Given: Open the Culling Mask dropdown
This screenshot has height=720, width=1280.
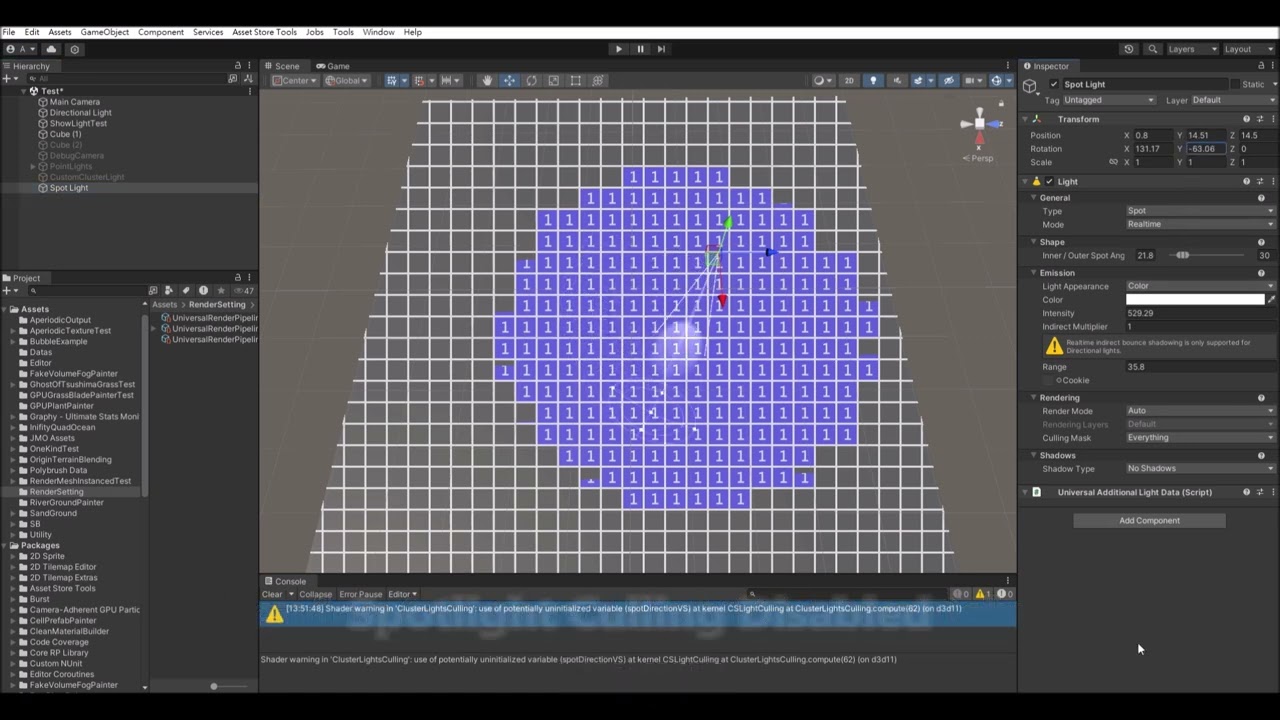Looking at the screenshot, I should [x=1200, y=438].
